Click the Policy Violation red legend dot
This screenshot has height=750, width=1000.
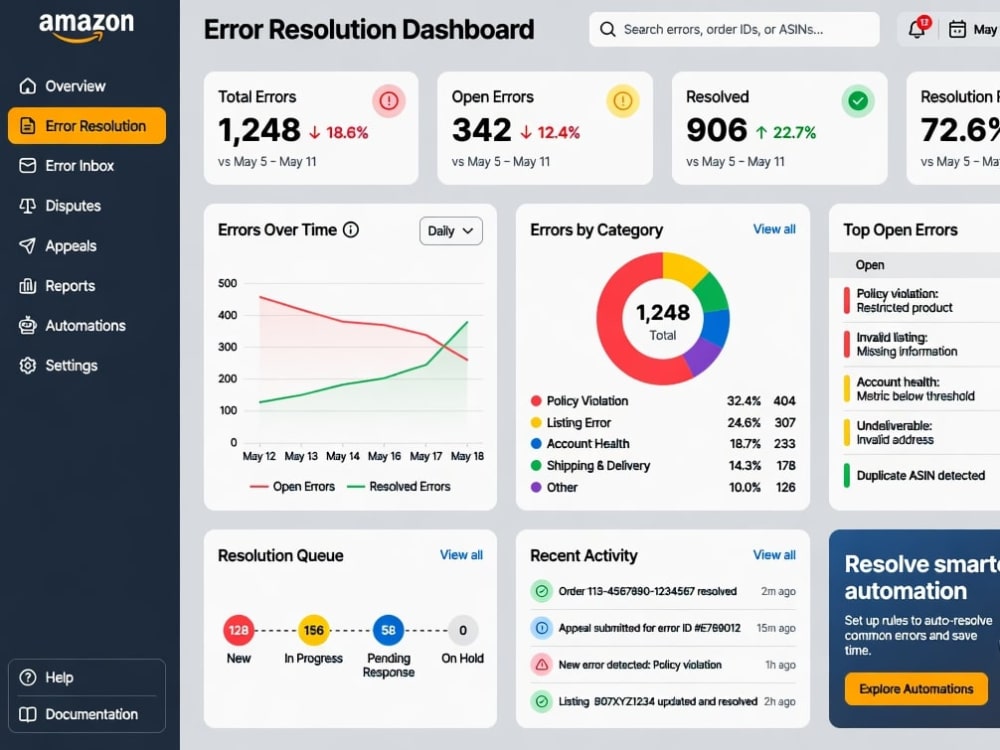pyautogui.click(x=536, y=401)
